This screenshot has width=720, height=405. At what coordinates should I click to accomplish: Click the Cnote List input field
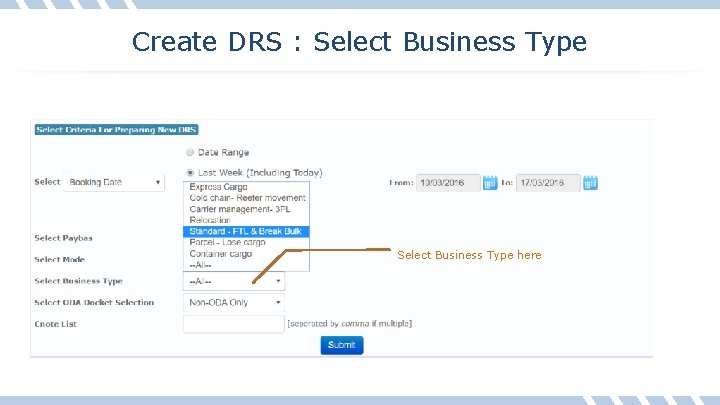(234, 324)
